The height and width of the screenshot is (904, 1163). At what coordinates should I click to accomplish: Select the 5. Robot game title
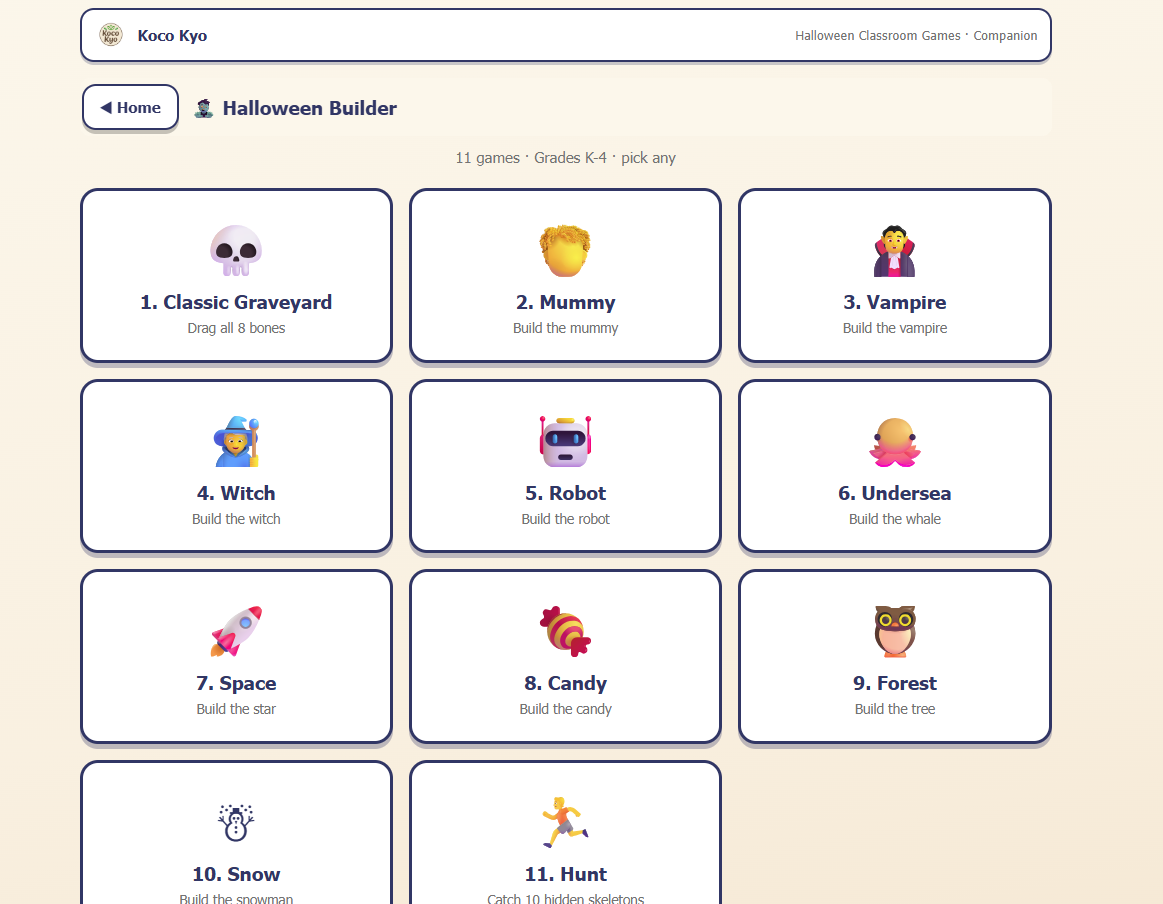[x=565, y=493]
